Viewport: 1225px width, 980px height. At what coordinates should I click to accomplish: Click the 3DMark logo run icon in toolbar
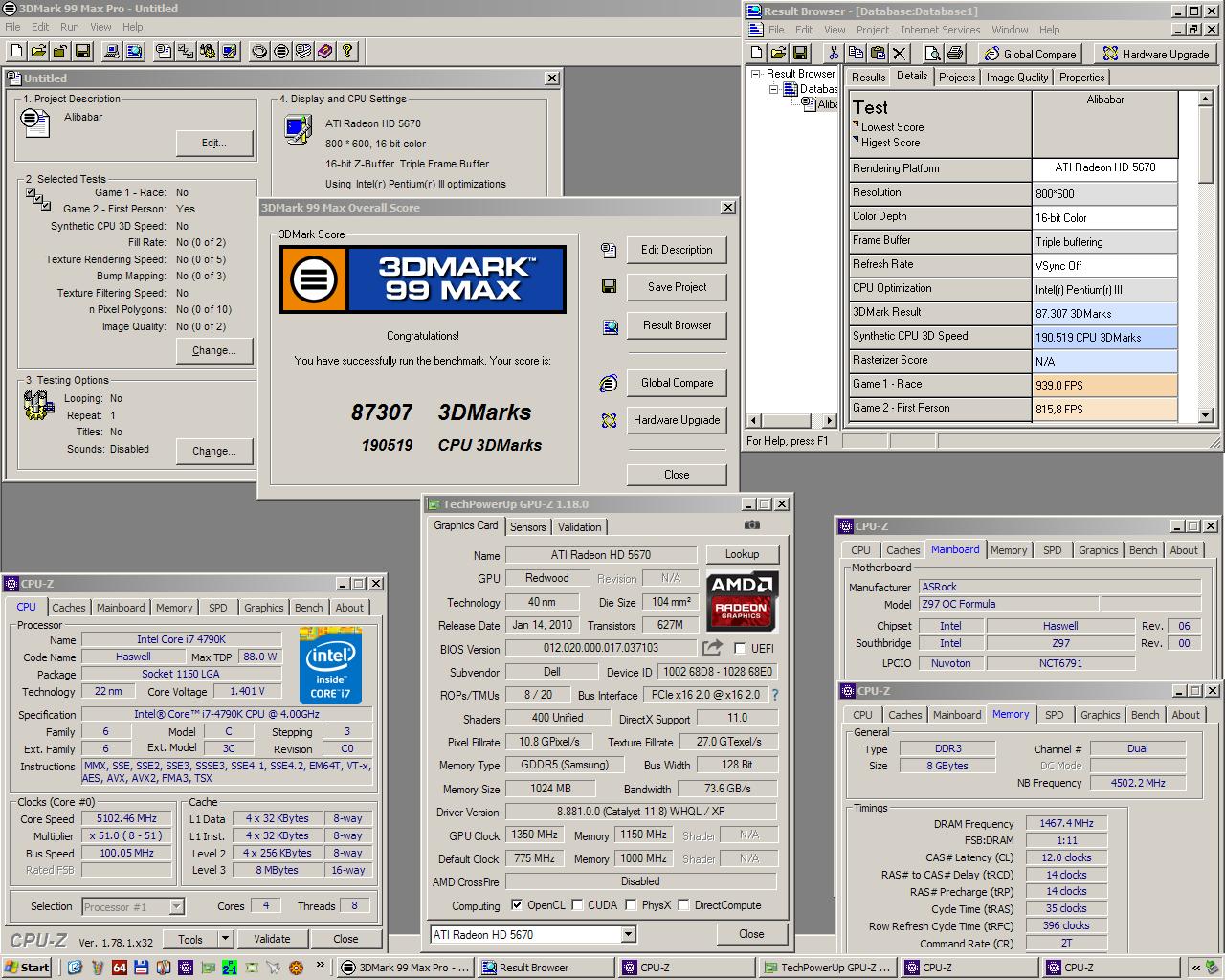pos(281,52)
